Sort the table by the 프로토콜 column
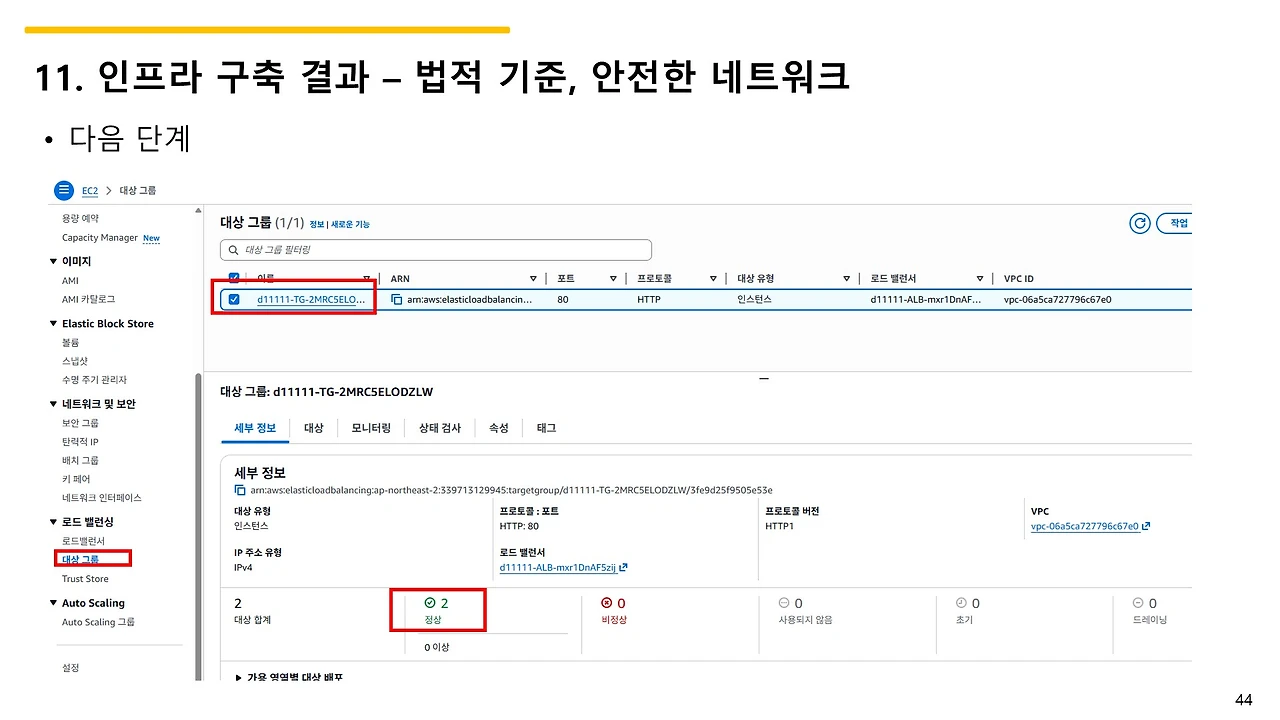 713,279
